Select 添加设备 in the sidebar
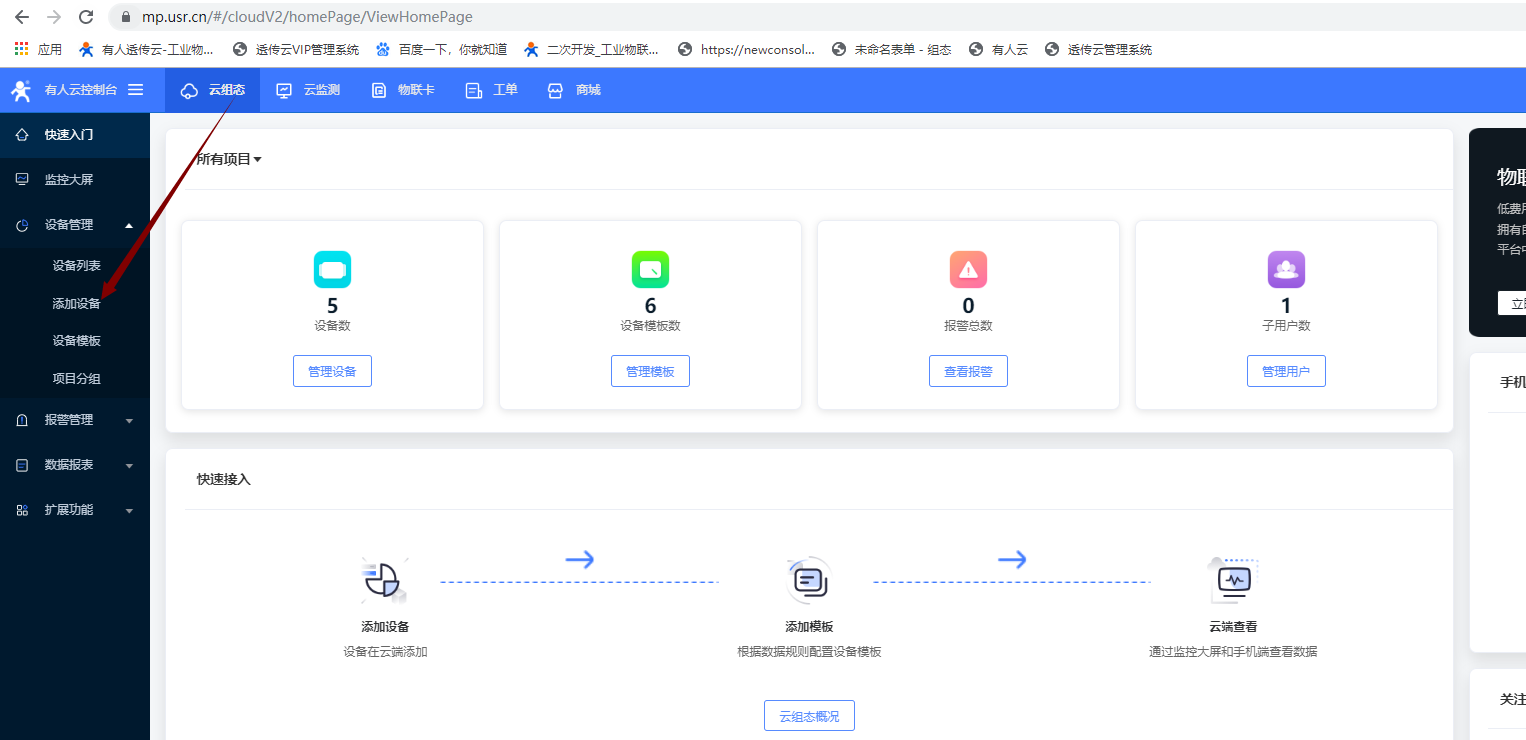This screenshot has width=1526, height=740. (77, 303)
